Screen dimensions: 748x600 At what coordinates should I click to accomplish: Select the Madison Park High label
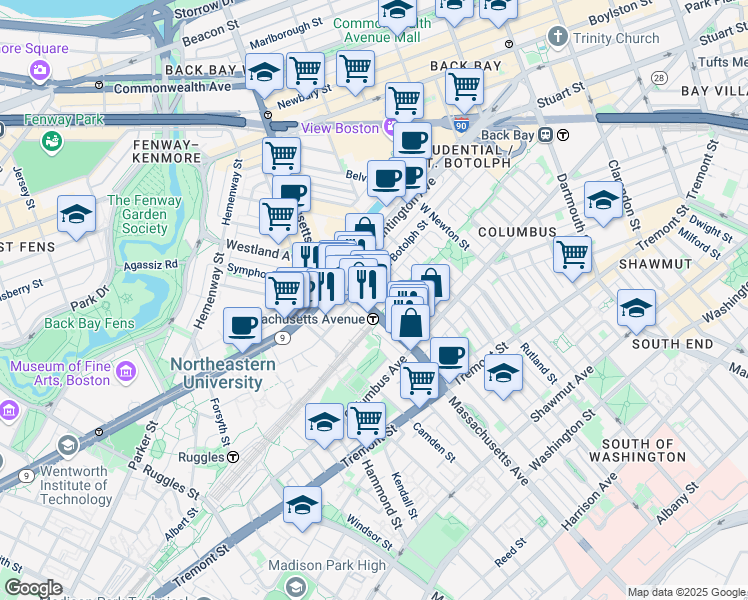coord(327,566)
